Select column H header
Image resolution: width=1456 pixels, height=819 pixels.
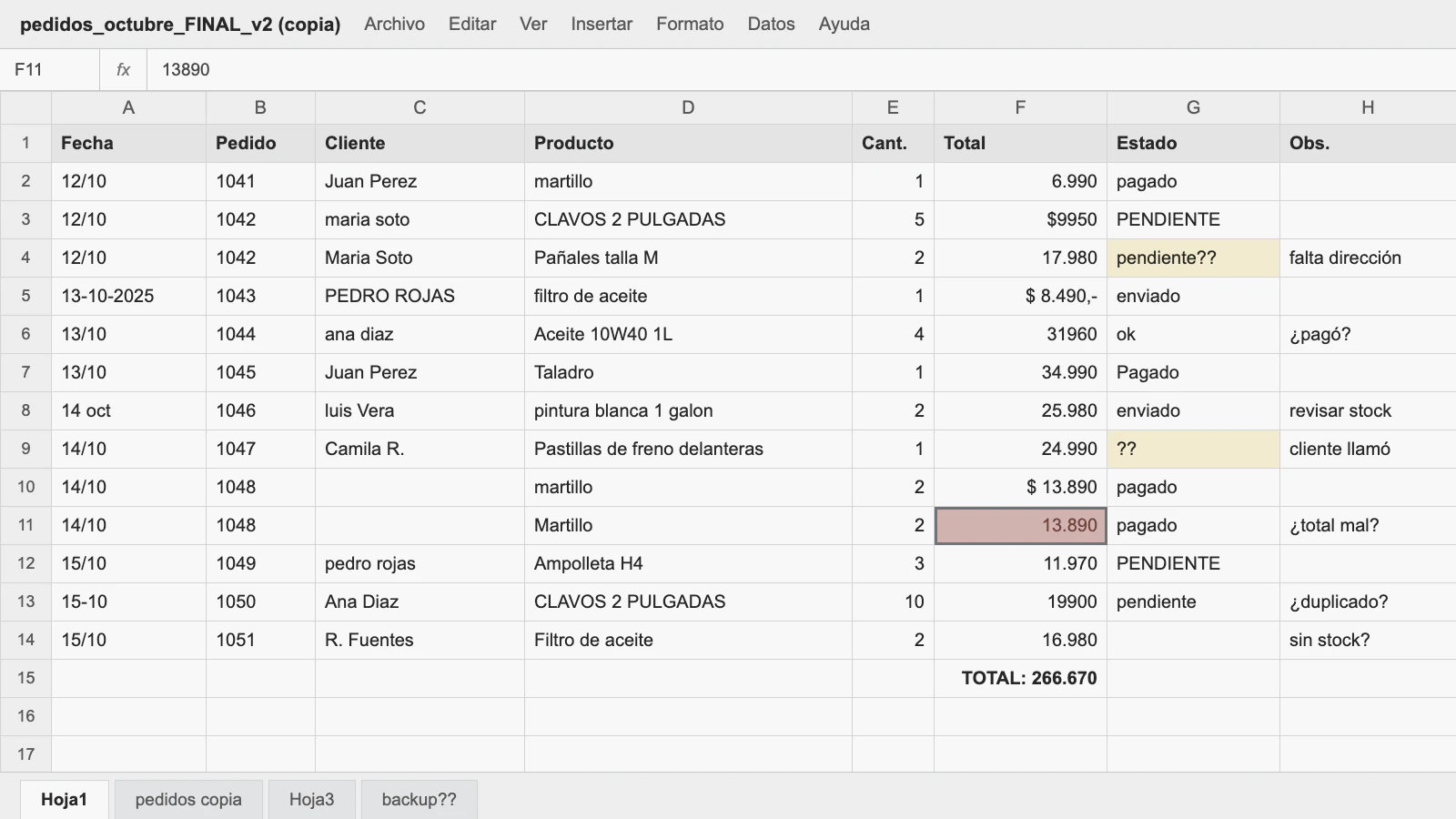tap(1368, 107)
